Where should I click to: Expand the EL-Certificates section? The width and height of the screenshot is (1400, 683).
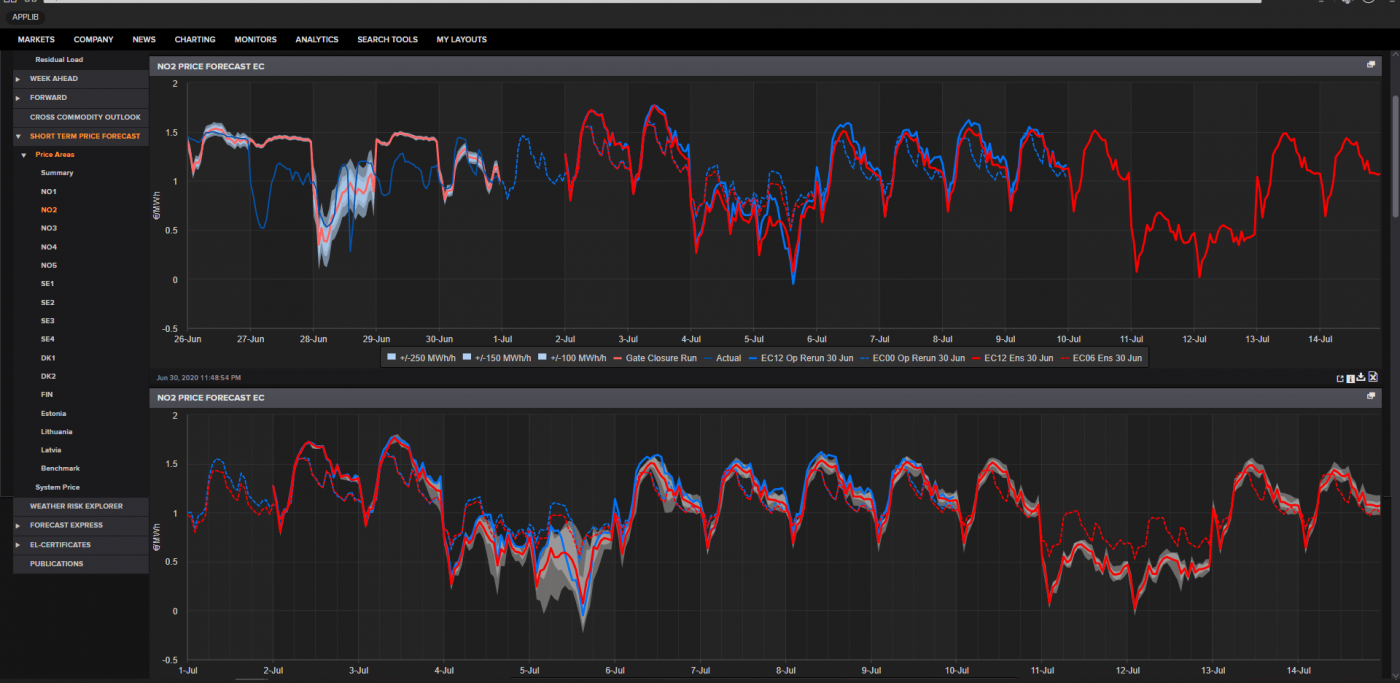(18, 545)
